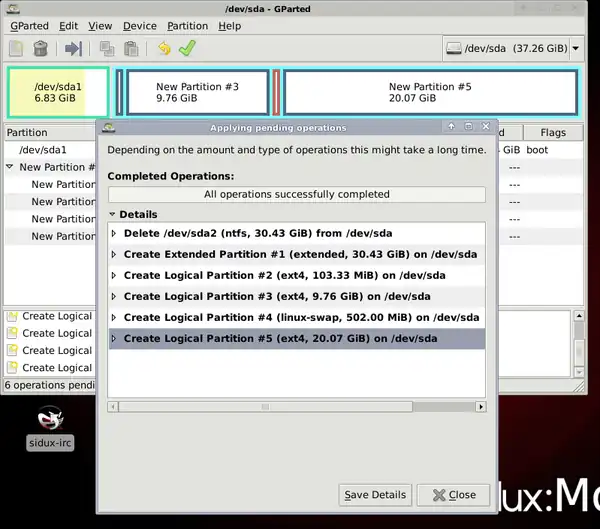
Task: Click the Undo last operation icon
Action: (163, 48)
